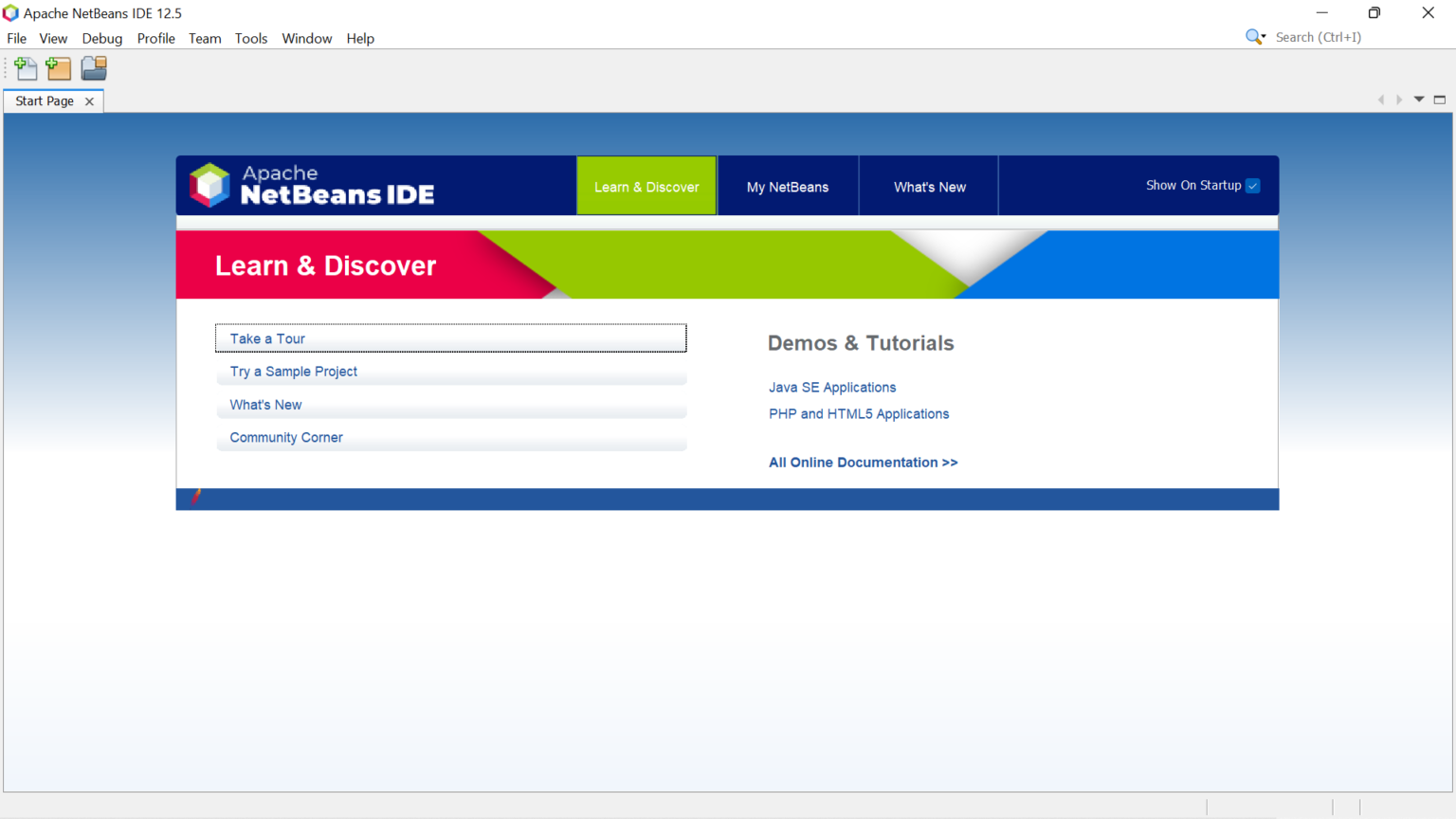The height and width of the screenshot is (819, 1456).
Task: Click the NetBeans logo in the title bar
Action: (x=9, y=12)
